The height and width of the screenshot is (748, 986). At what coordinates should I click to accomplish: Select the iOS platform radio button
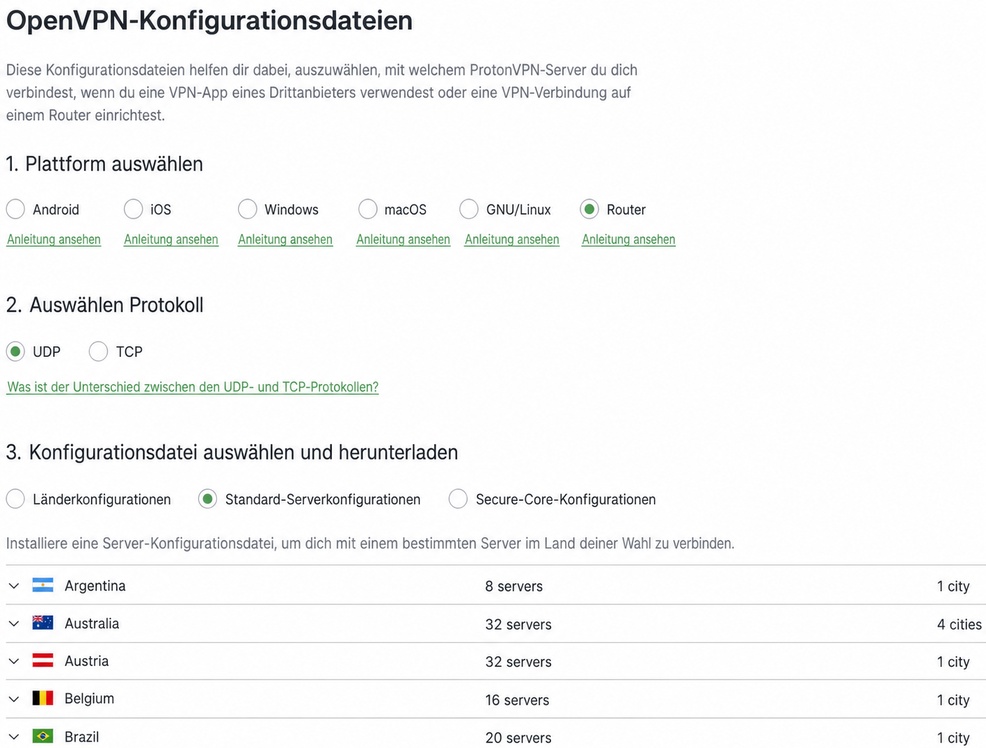[133, 209]
